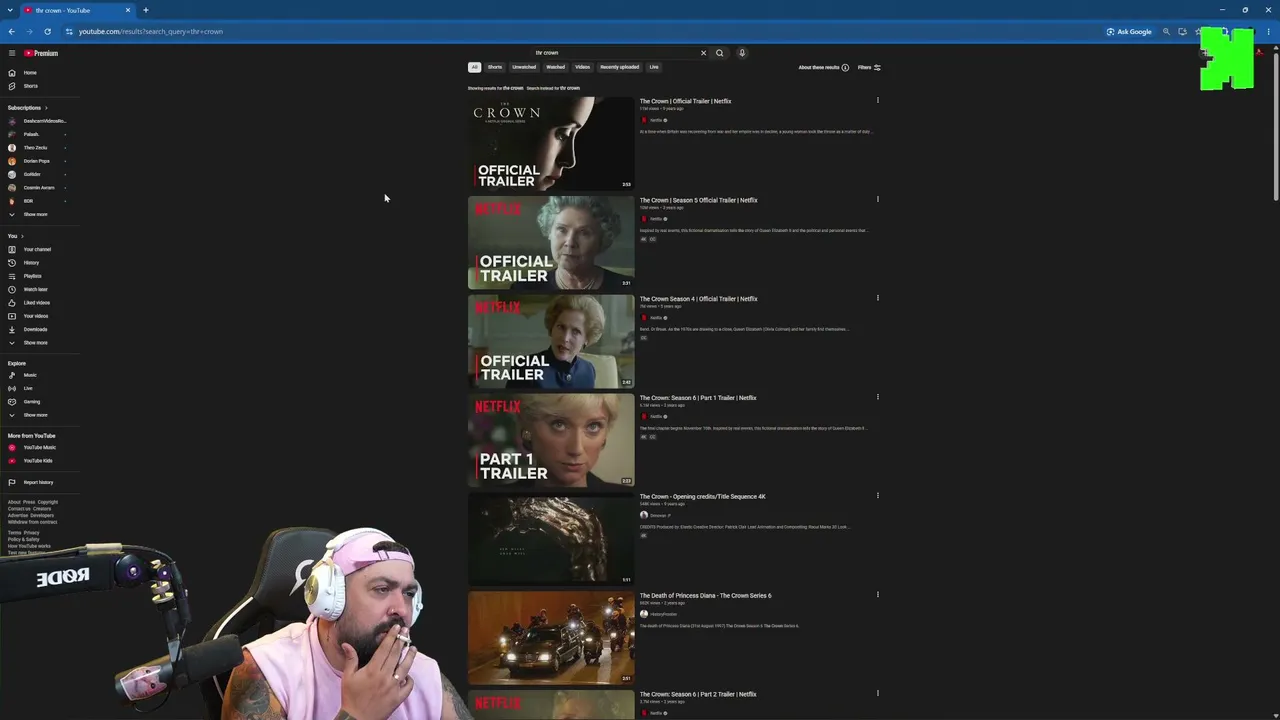Go to YouTube Premium home via logo
Screen dimensions: 1280x720
click(41, 53)
